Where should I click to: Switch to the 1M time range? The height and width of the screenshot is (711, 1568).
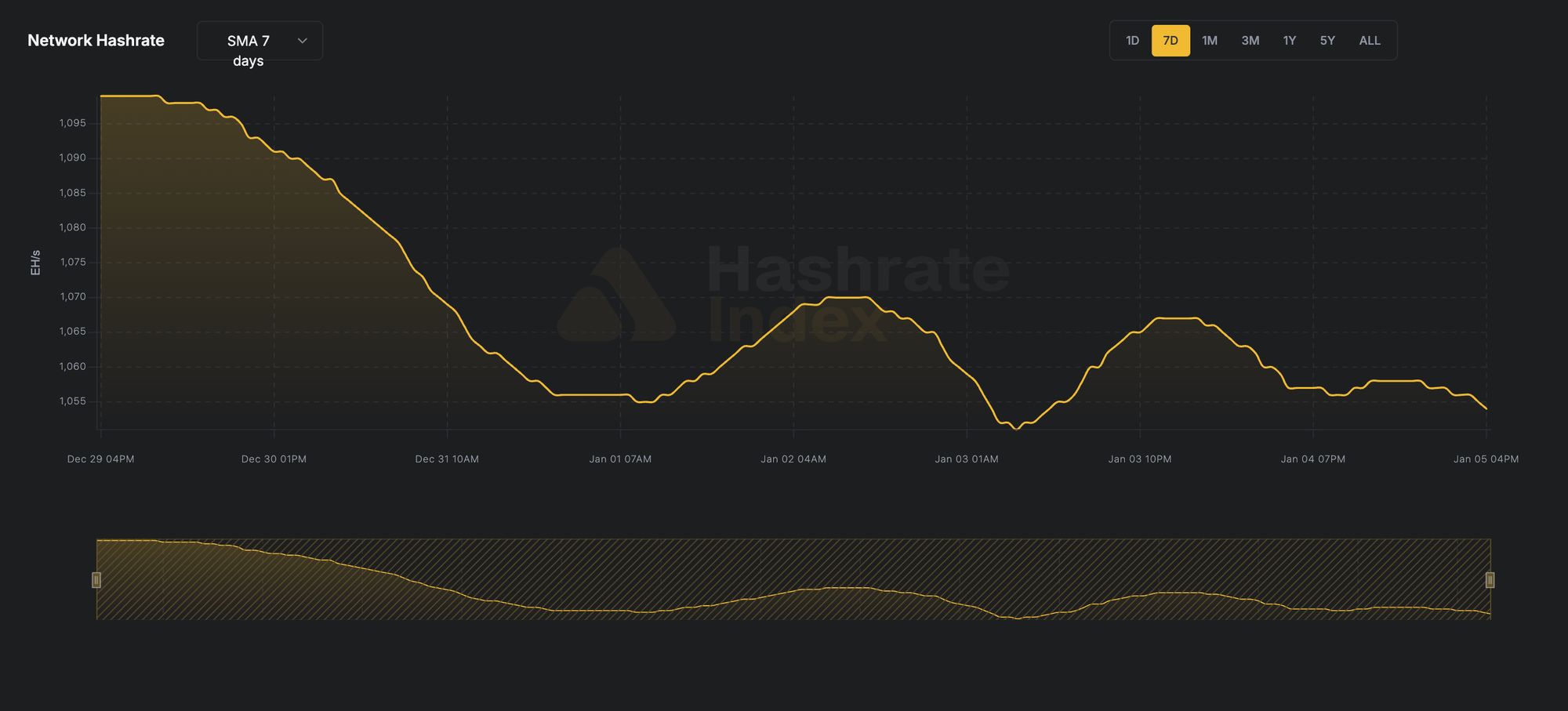[x=1210, y=40]
